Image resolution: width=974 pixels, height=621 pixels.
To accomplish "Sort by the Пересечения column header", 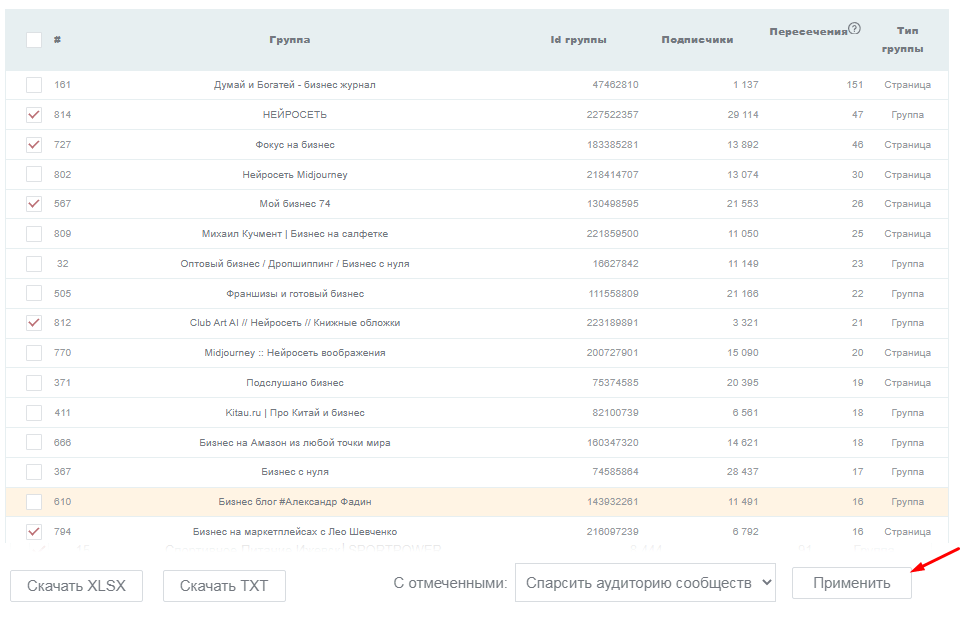I will click(808, 32).
